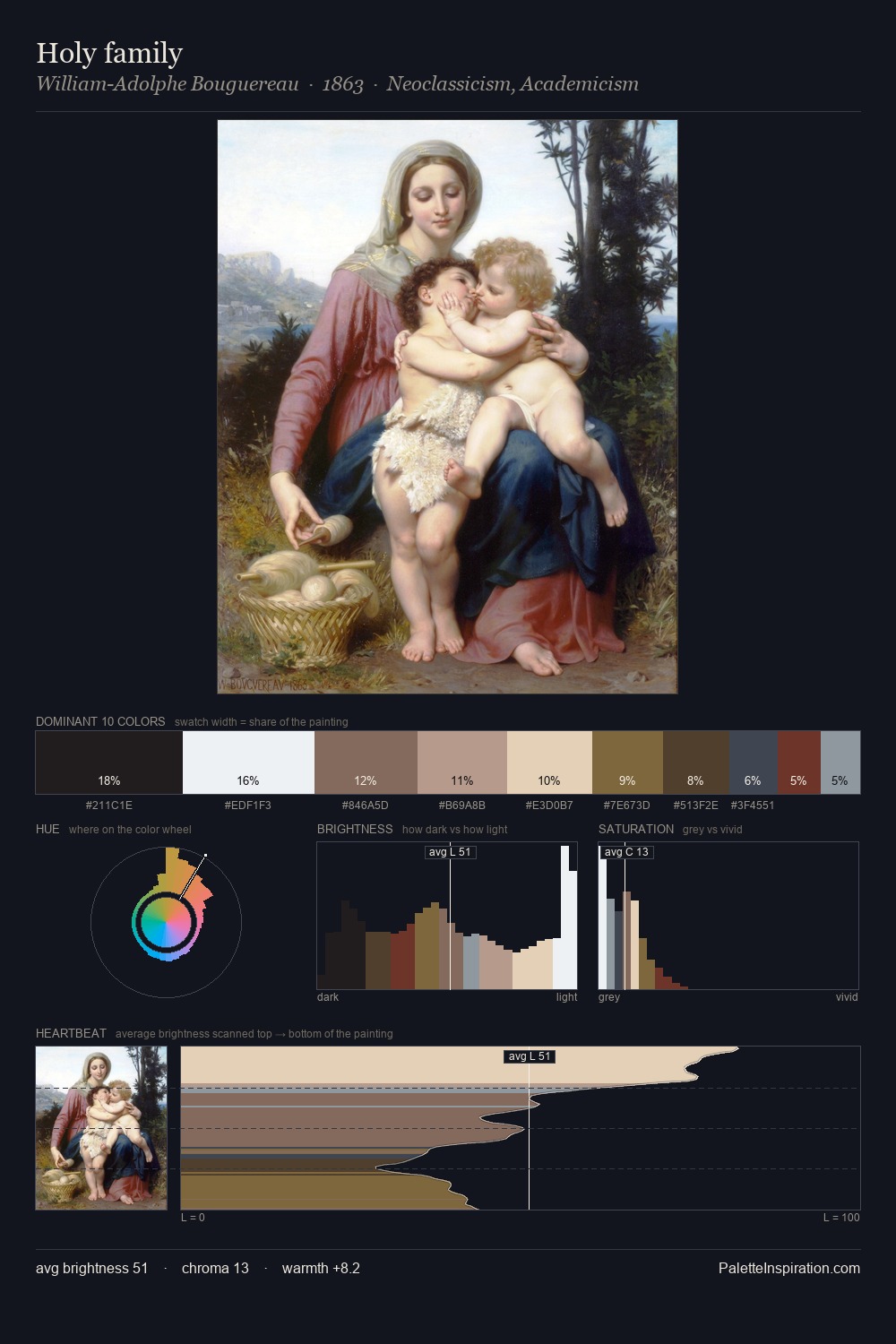Screen dimensions: 896x1344
Task: Pick the 6% slate blue-grey swatch
Action: 753,762
